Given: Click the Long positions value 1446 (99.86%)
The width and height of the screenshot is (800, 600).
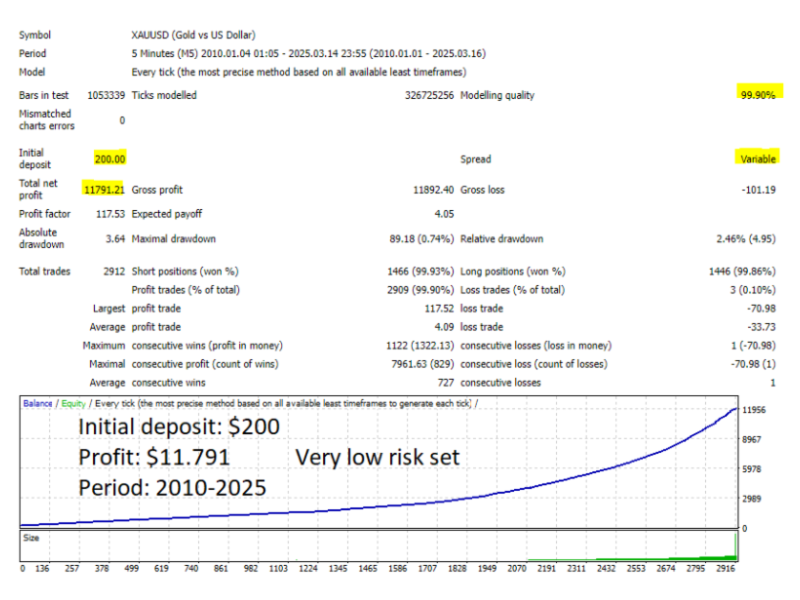Looking at the screenshot, I should coord(741,271).
